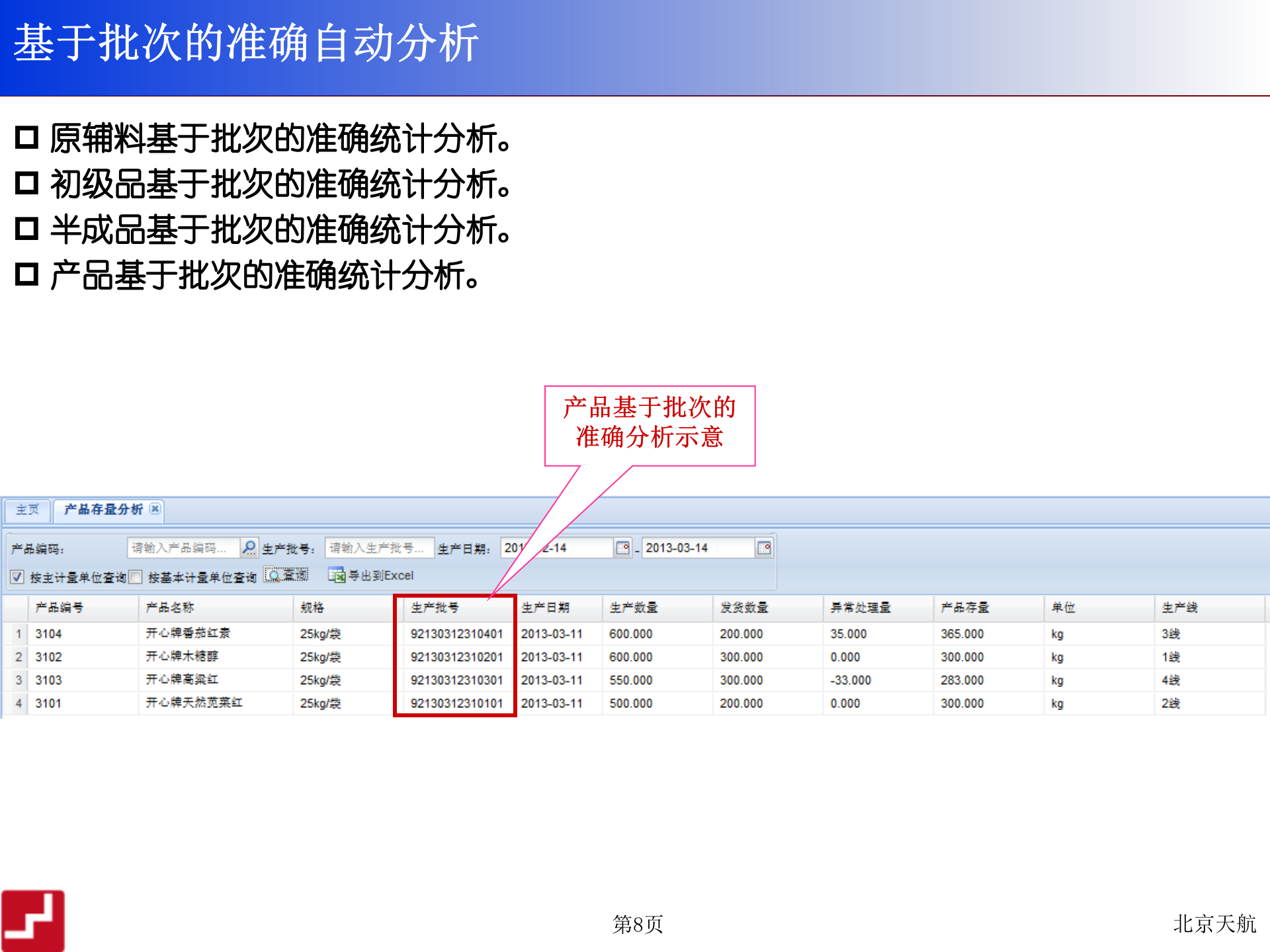Viewport: 1270px width, 952px height.
Task: Click the row number icon for row 1
Action: (18, 633)
